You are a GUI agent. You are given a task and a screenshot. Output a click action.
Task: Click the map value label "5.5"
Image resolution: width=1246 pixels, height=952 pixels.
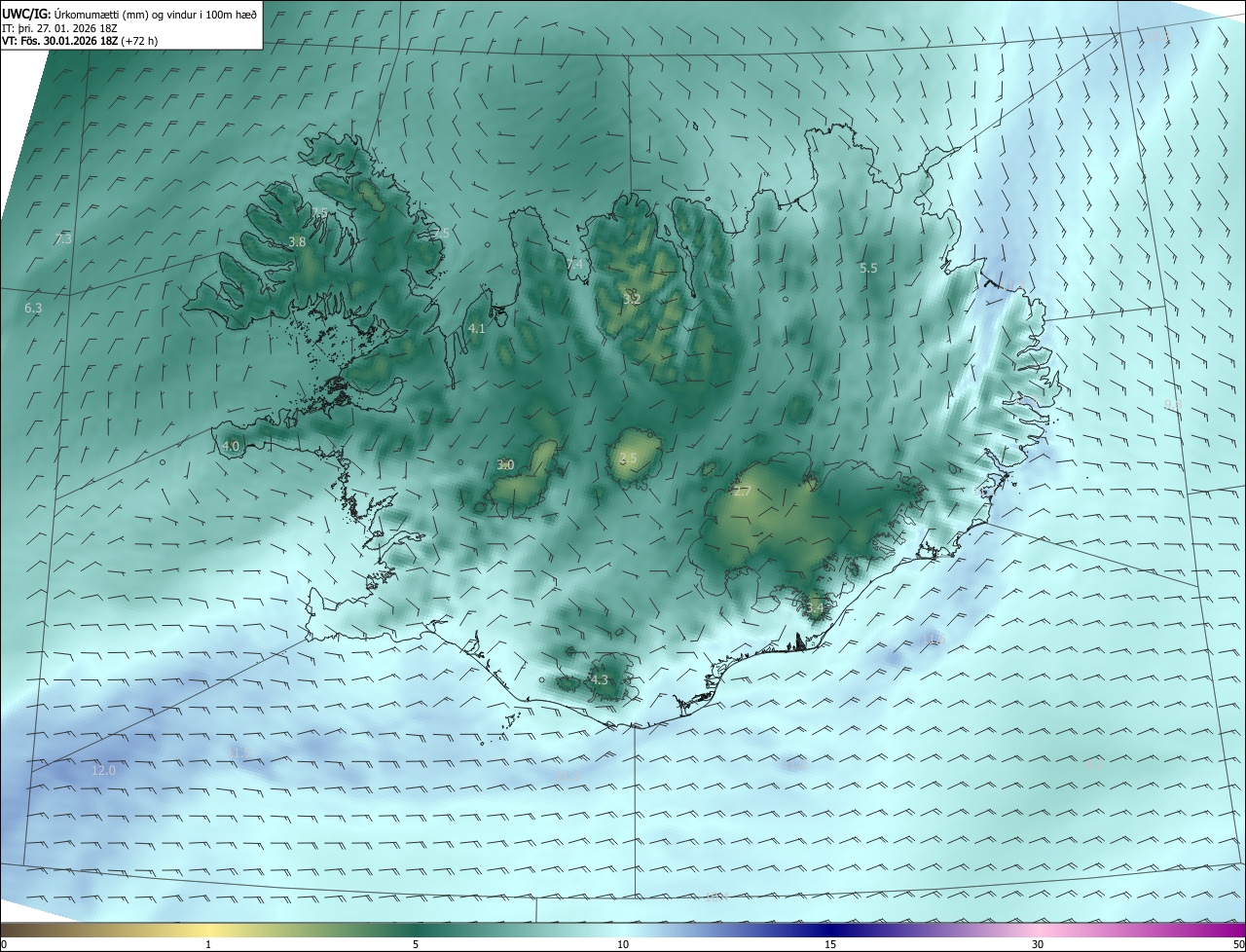click(x=868, y=268)
